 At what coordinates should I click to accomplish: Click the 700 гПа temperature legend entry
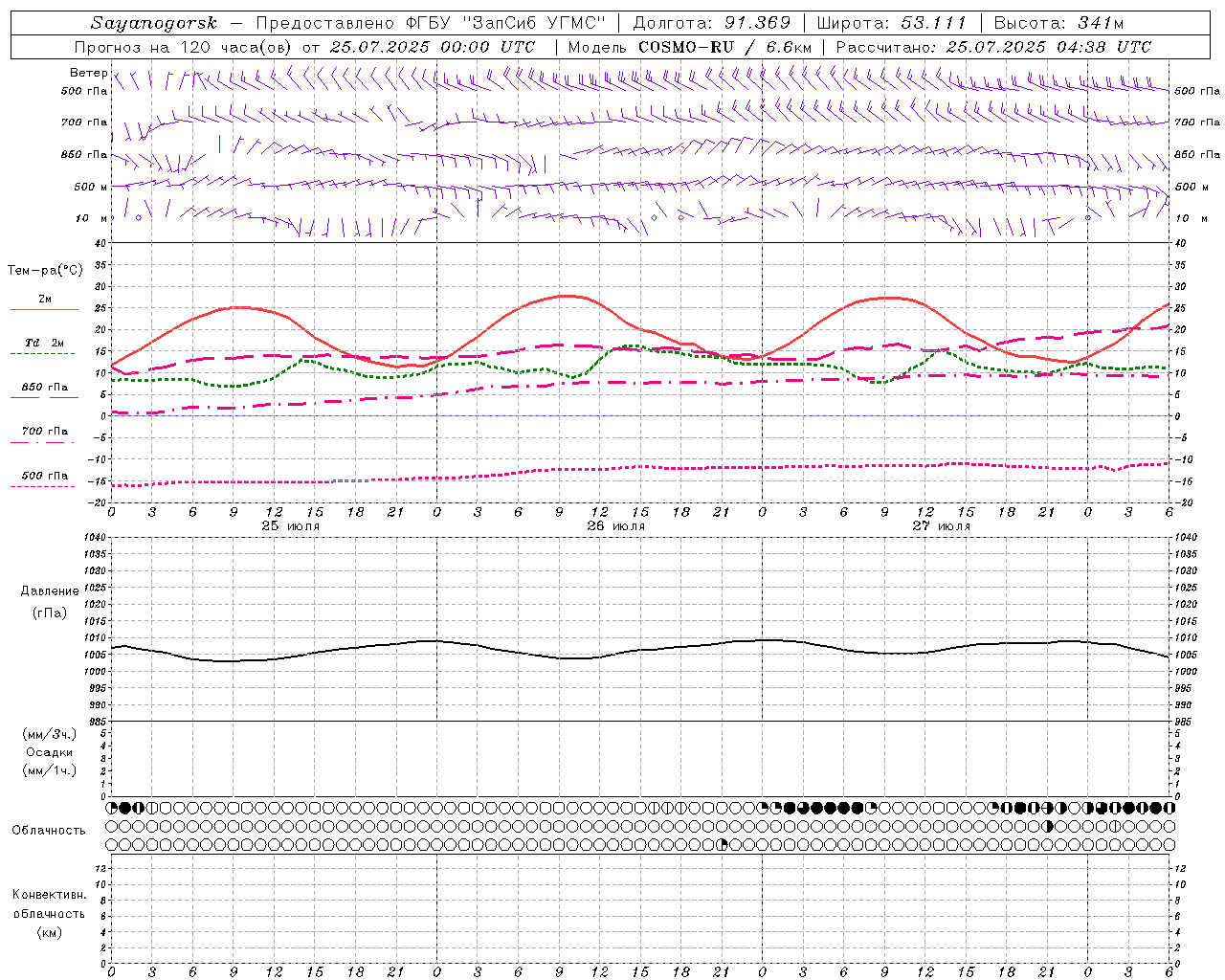[44, 432]
